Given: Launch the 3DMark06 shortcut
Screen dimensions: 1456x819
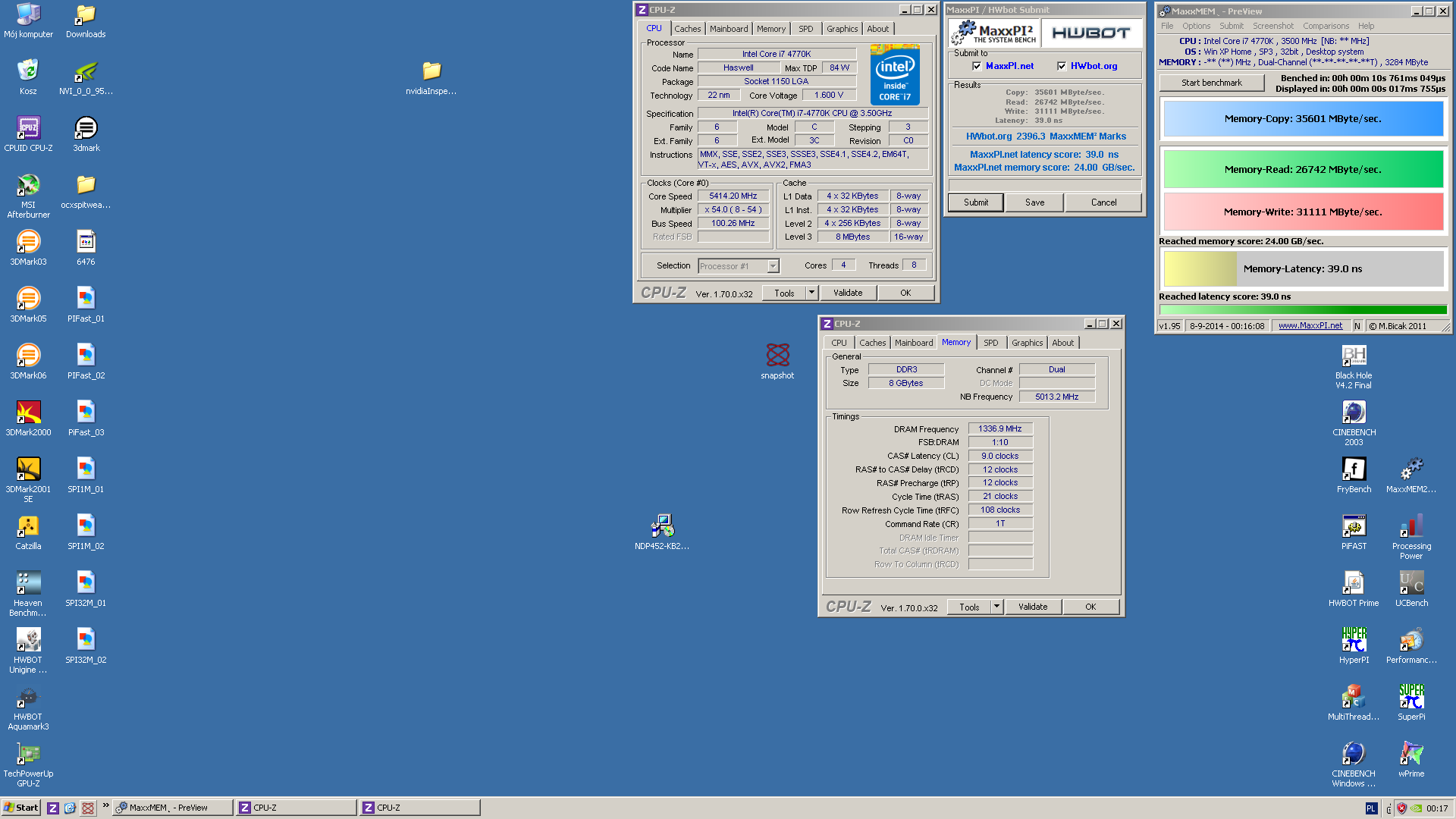Looking at the screenshot, I should click(x=28, y=361).
